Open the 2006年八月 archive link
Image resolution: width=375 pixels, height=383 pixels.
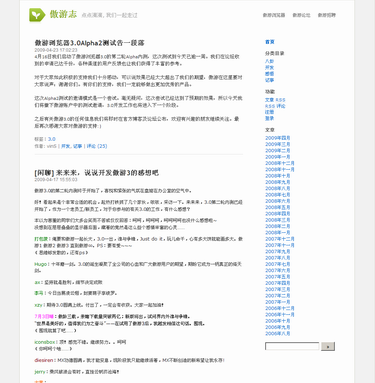(x=278, y=333)
